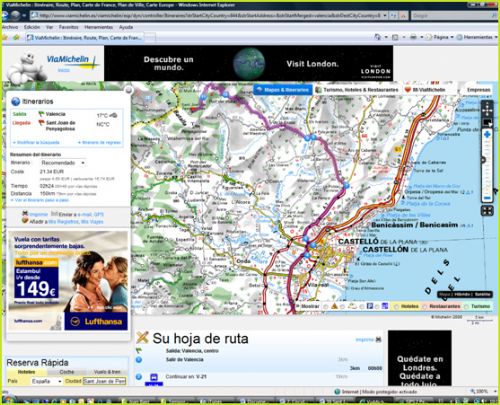Click Mis Registros, Mis Viajes link
The width and height of the screenshot is (500, 405).
click(76, 221)
